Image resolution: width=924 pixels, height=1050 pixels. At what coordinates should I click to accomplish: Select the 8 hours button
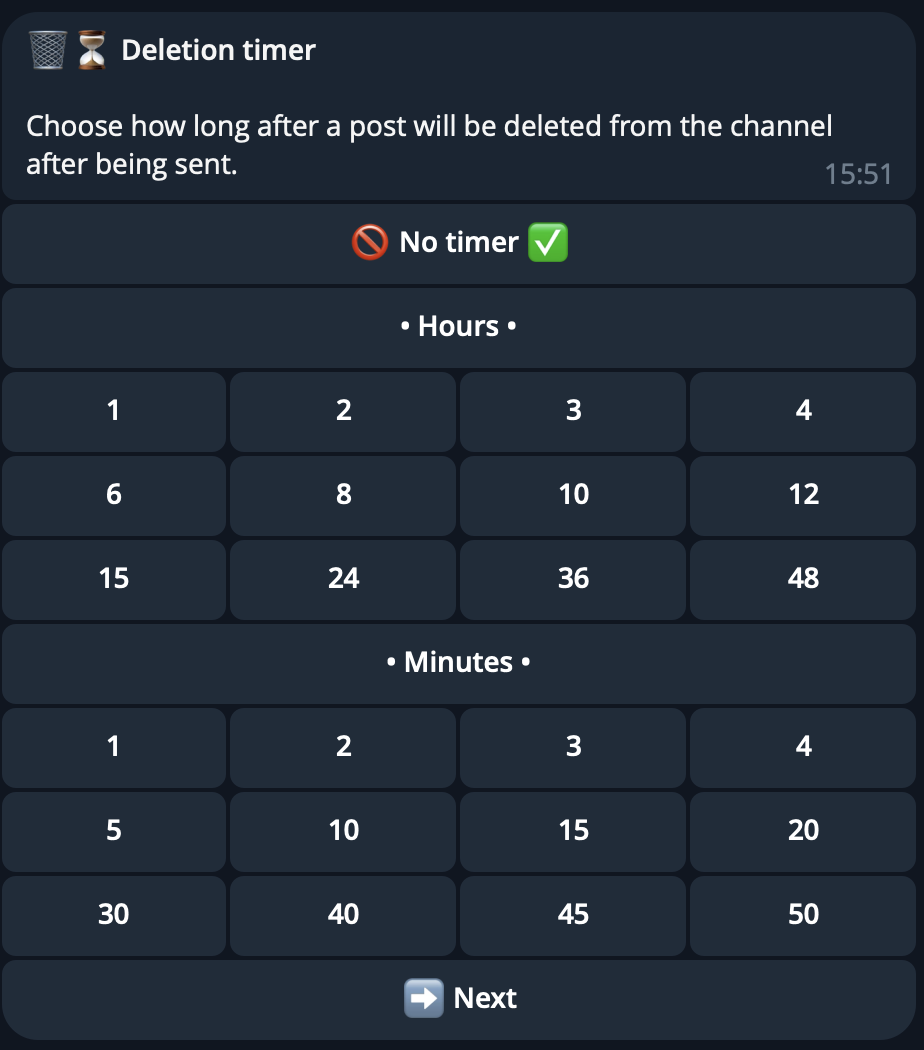[343, 495]
